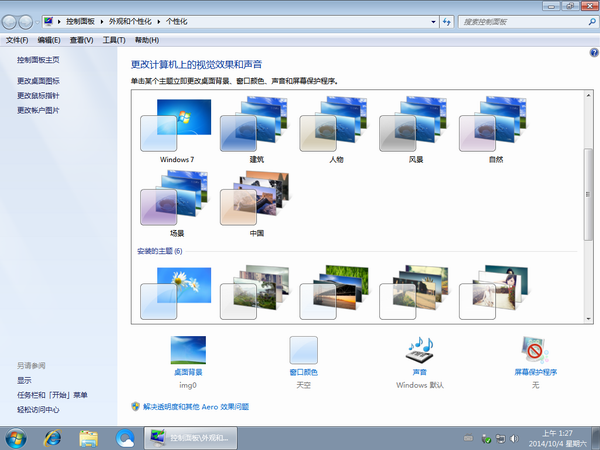
Task: Click the shield icon beside Aero troubleshooting
Action: tap(135, 406)
